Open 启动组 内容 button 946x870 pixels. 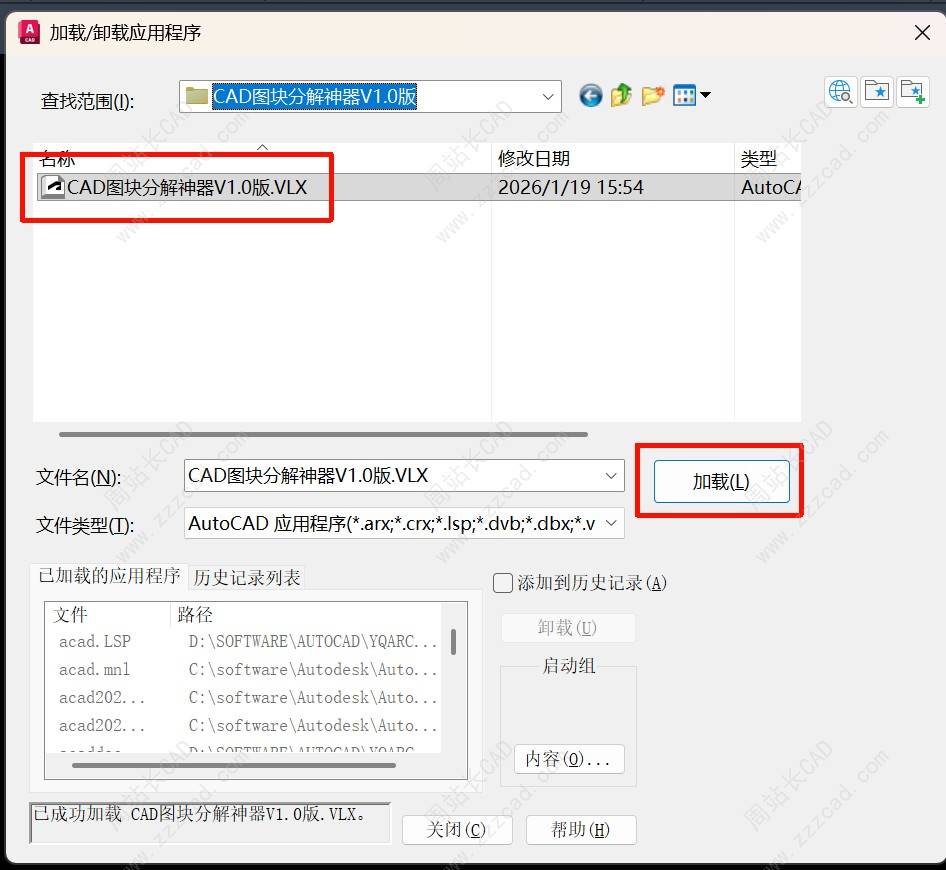[568, 759]
